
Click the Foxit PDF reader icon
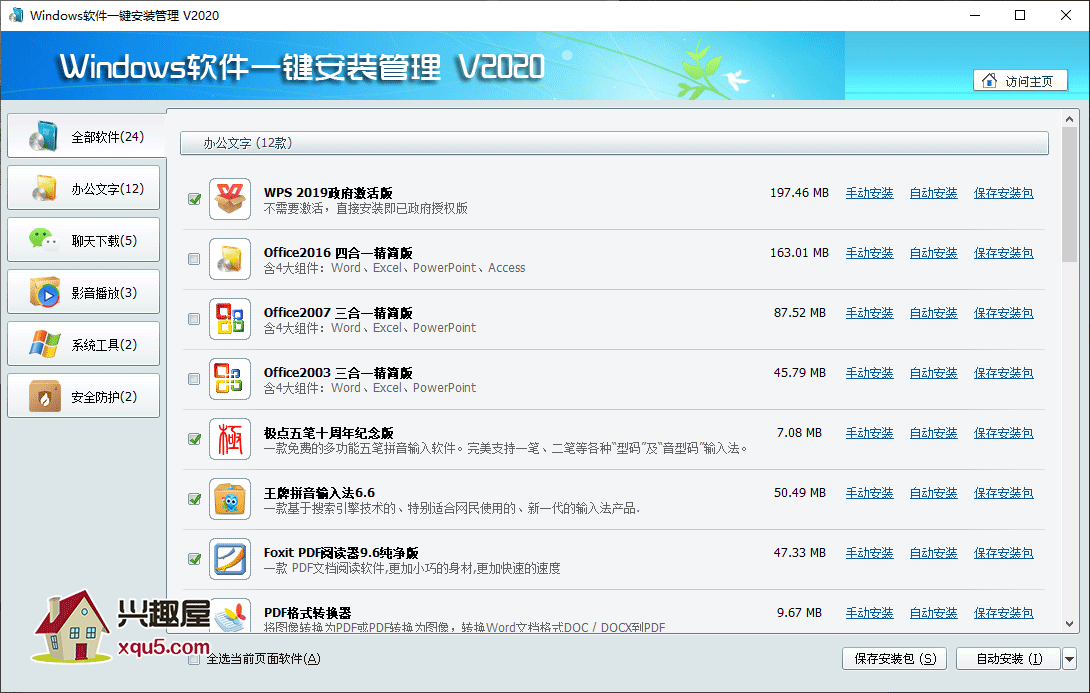pos(230,558)
